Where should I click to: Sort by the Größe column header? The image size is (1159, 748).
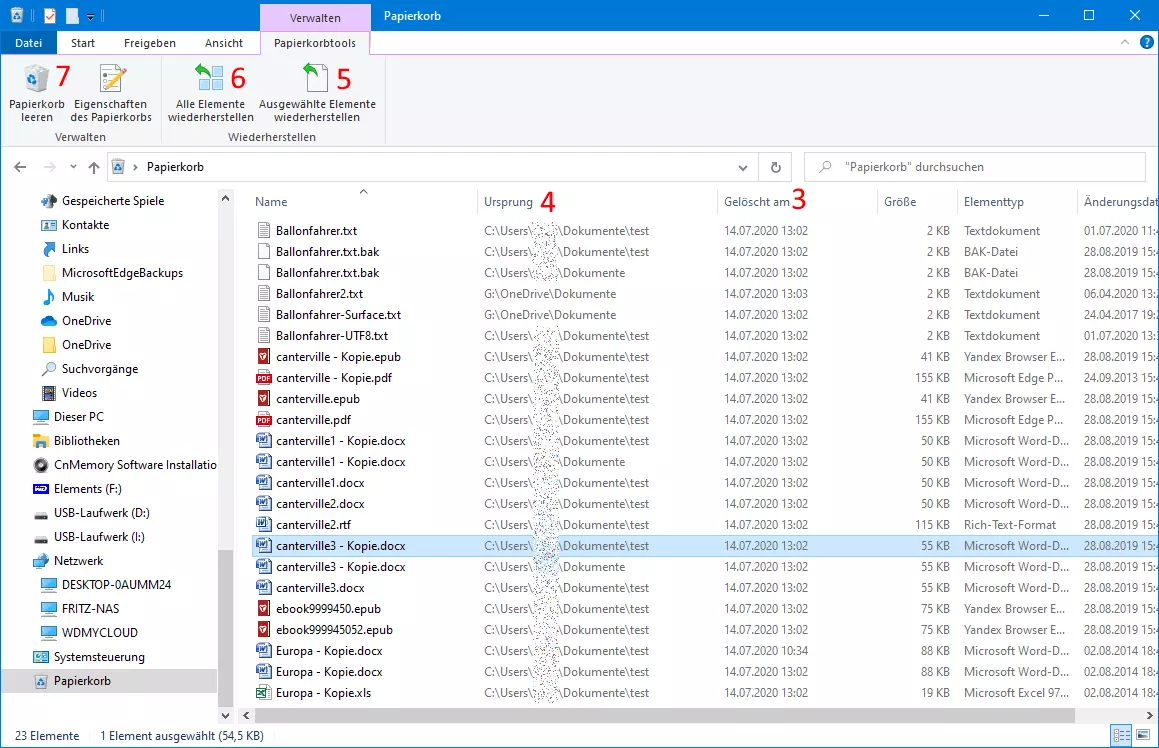pyautogui.click(x=900, y=202)
